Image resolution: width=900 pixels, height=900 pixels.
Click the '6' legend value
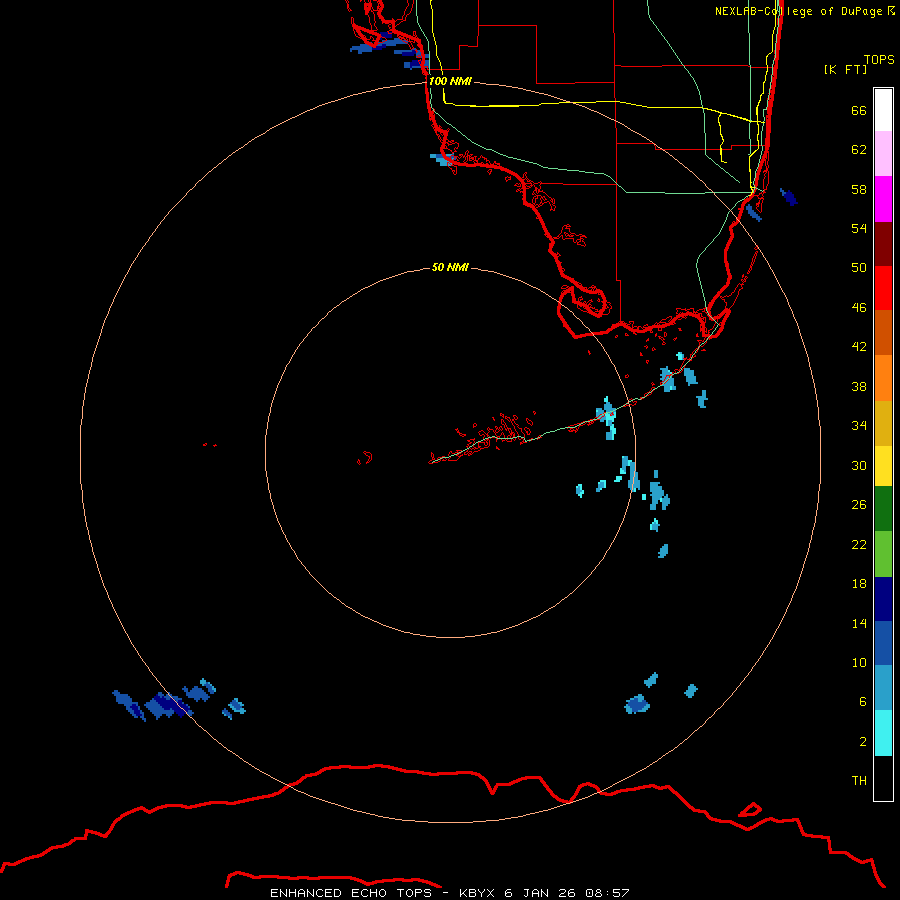pos(863,701)
